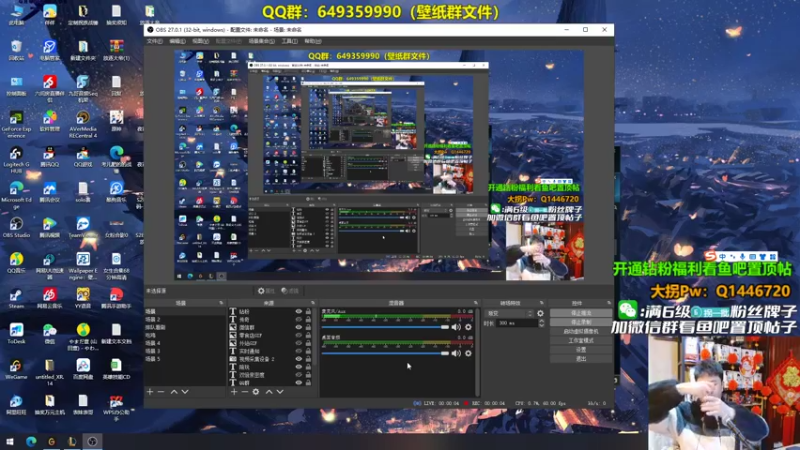The width and height of the screenshot is (800, 450).
Task: Move the selected source up
Action: point(269,392)
